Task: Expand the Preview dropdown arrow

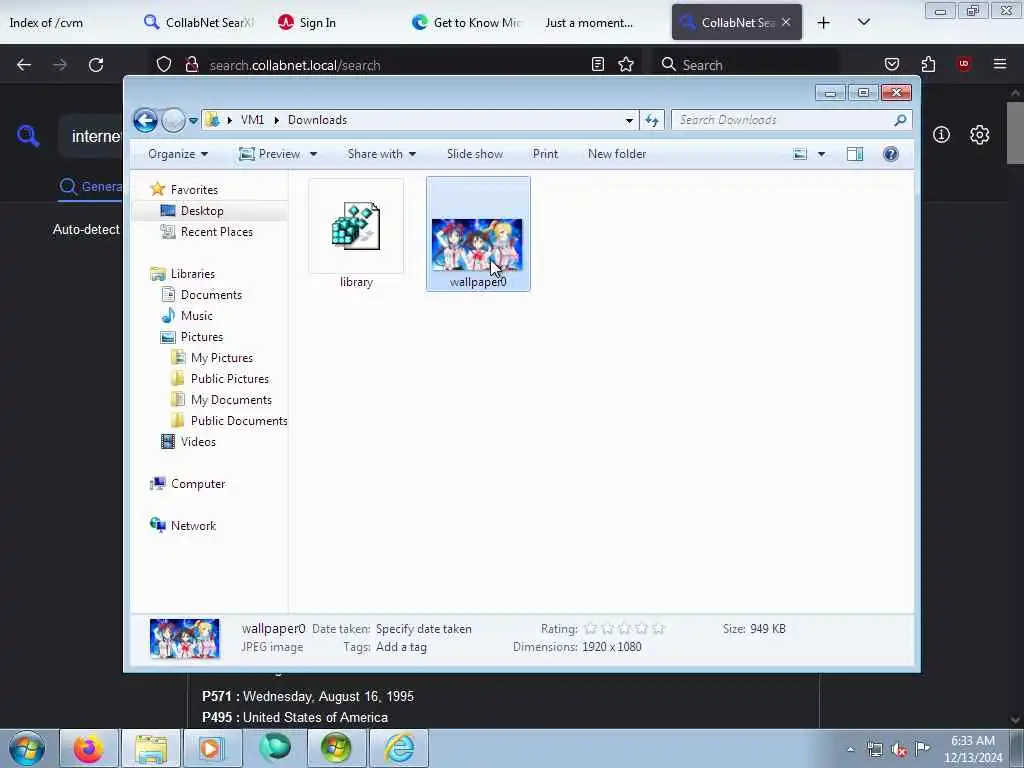Action: [x=313, y=154]
